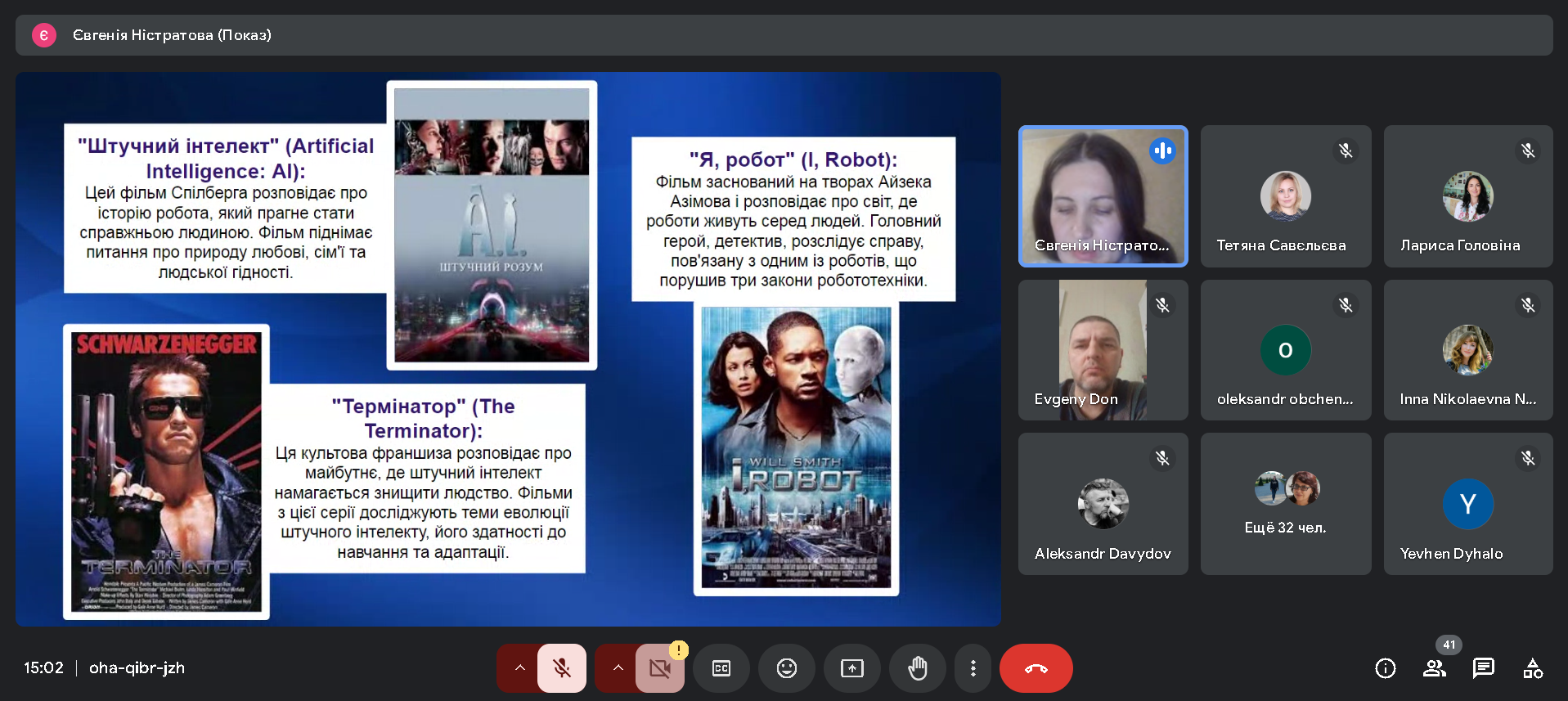This screenshot has height=701, width=1568.
Task: Click the muted mic icon on Лариса Головіна's tile
Action: 1528,151
